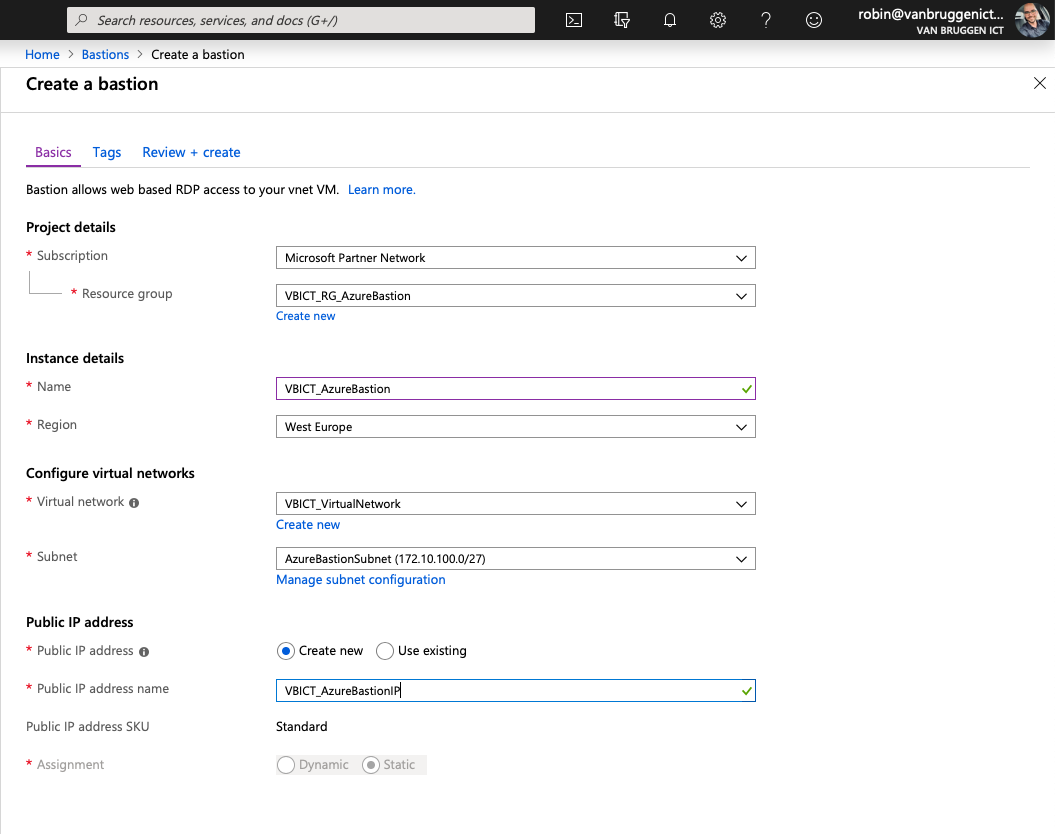Viewport: 1055px width, 834px height.
Task: Open portal Settings via the gear icon
Action: tap(717, 20)
